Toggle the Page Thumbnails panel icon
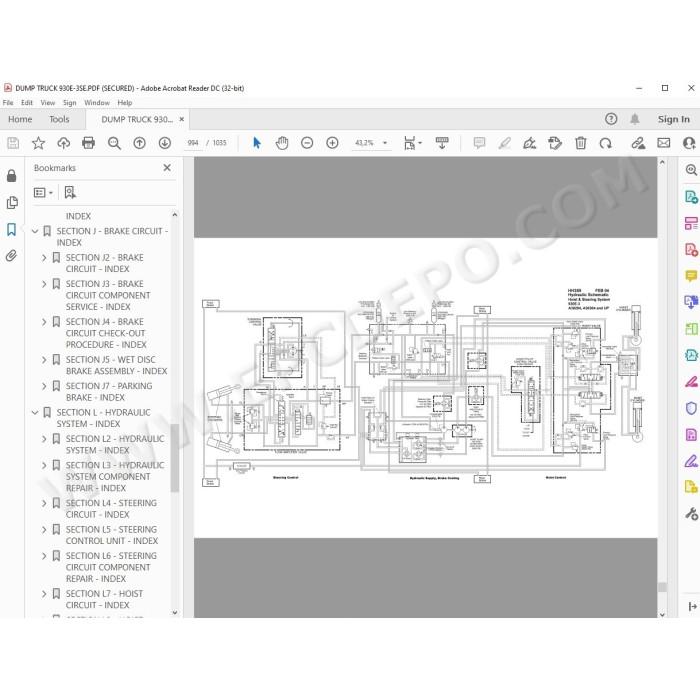Image resolution: width=700 pixels, height=700 pixels. (x=12, y=202)
